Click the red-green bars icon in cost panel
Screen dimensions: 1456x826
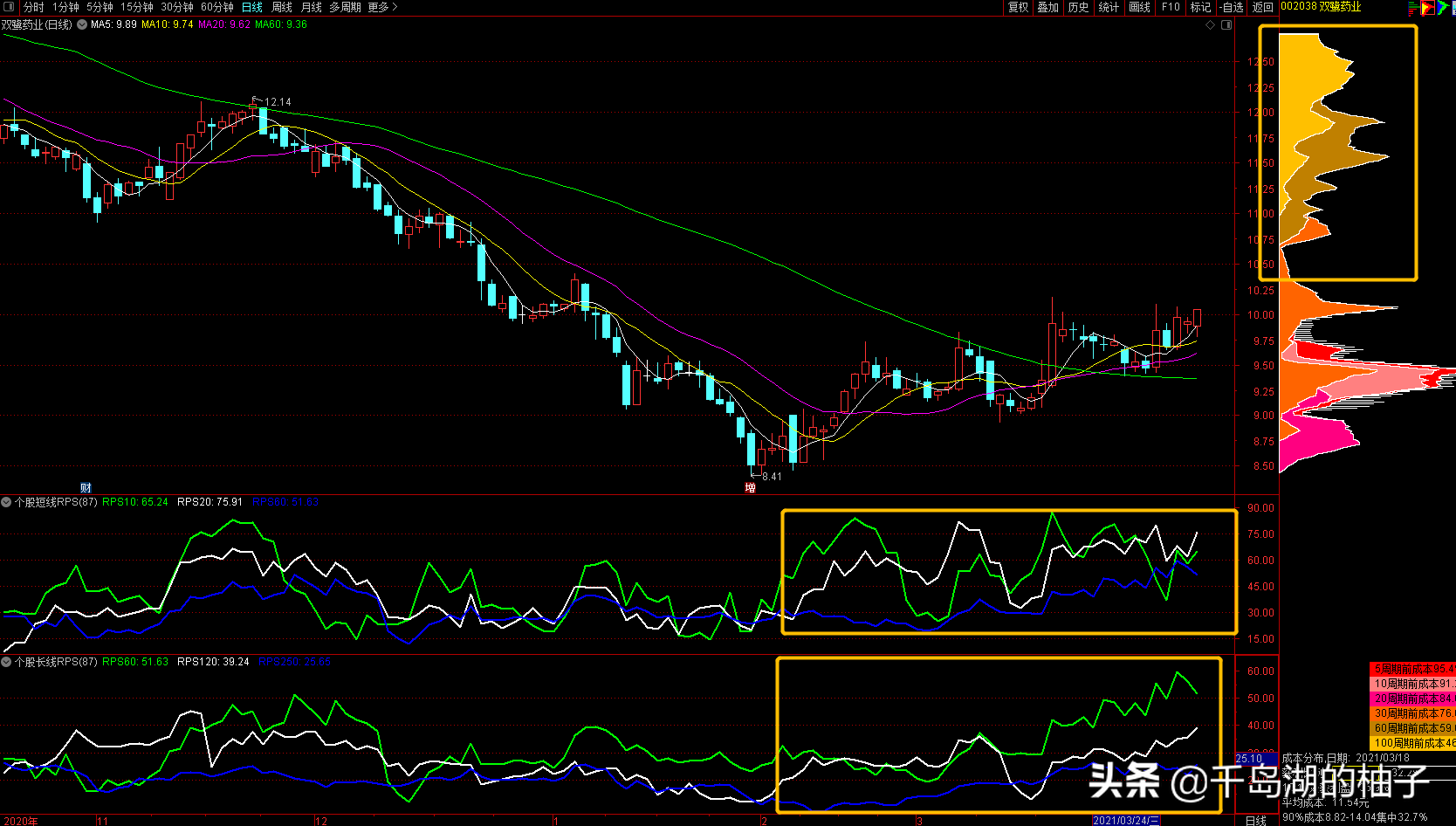1413,8
